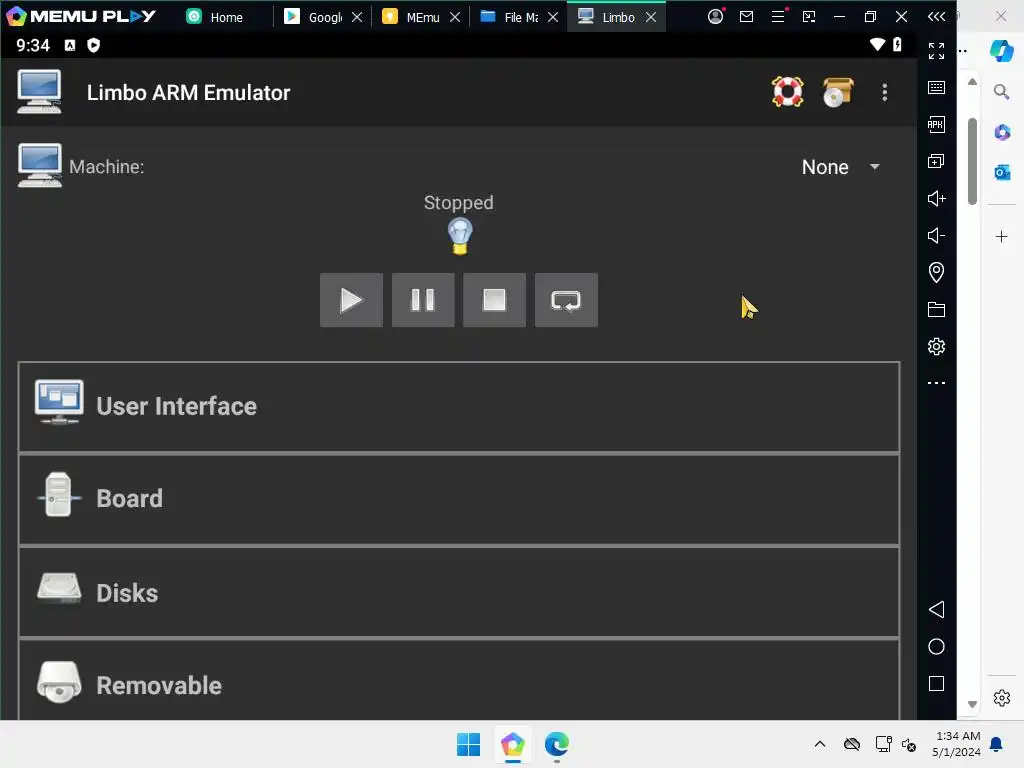Click the Limbo computer app icon in header

[x=40, y=92]
